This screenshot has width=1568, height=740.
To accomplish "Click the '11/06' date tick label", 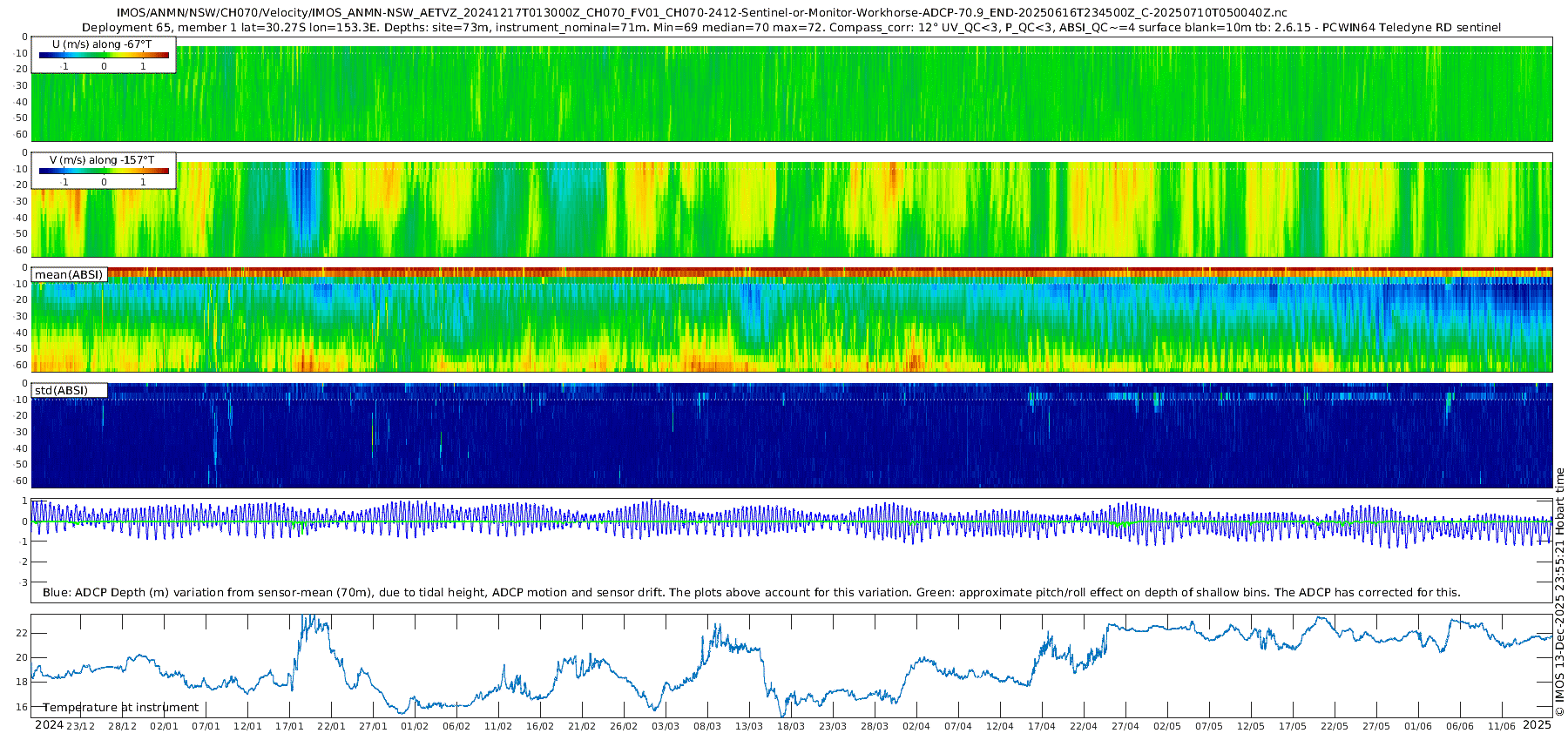I will [1503, 726].
